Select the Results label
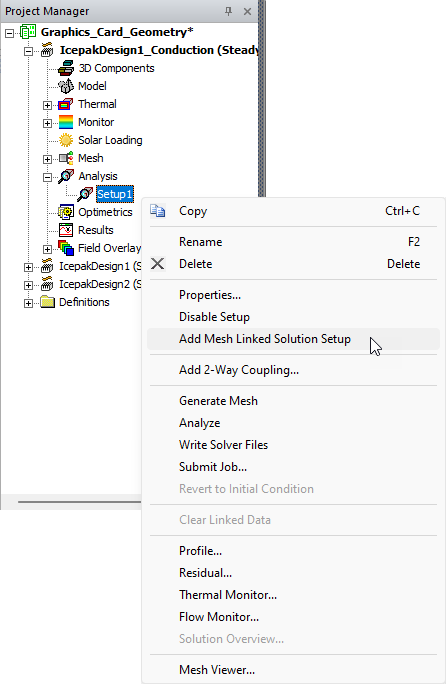The height and width of the screenshot is (684, 446). [96, 230]
